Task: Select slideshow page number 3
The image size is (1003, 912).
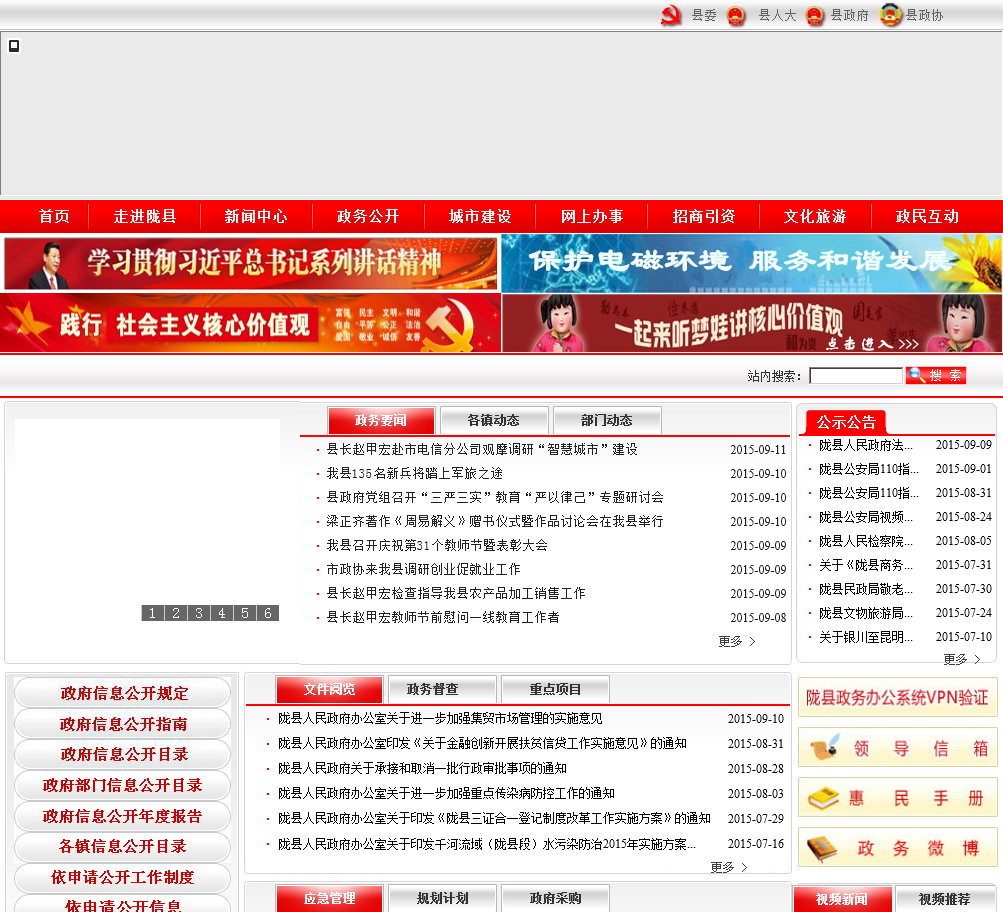Action: click(x=199, y=613)
